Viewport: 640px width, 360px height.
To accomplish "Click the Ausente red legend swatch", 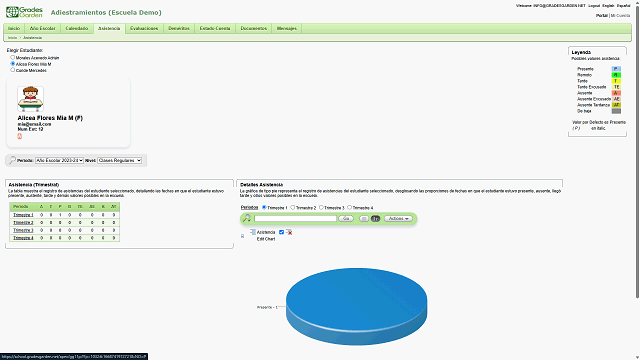I will [616, 93].
